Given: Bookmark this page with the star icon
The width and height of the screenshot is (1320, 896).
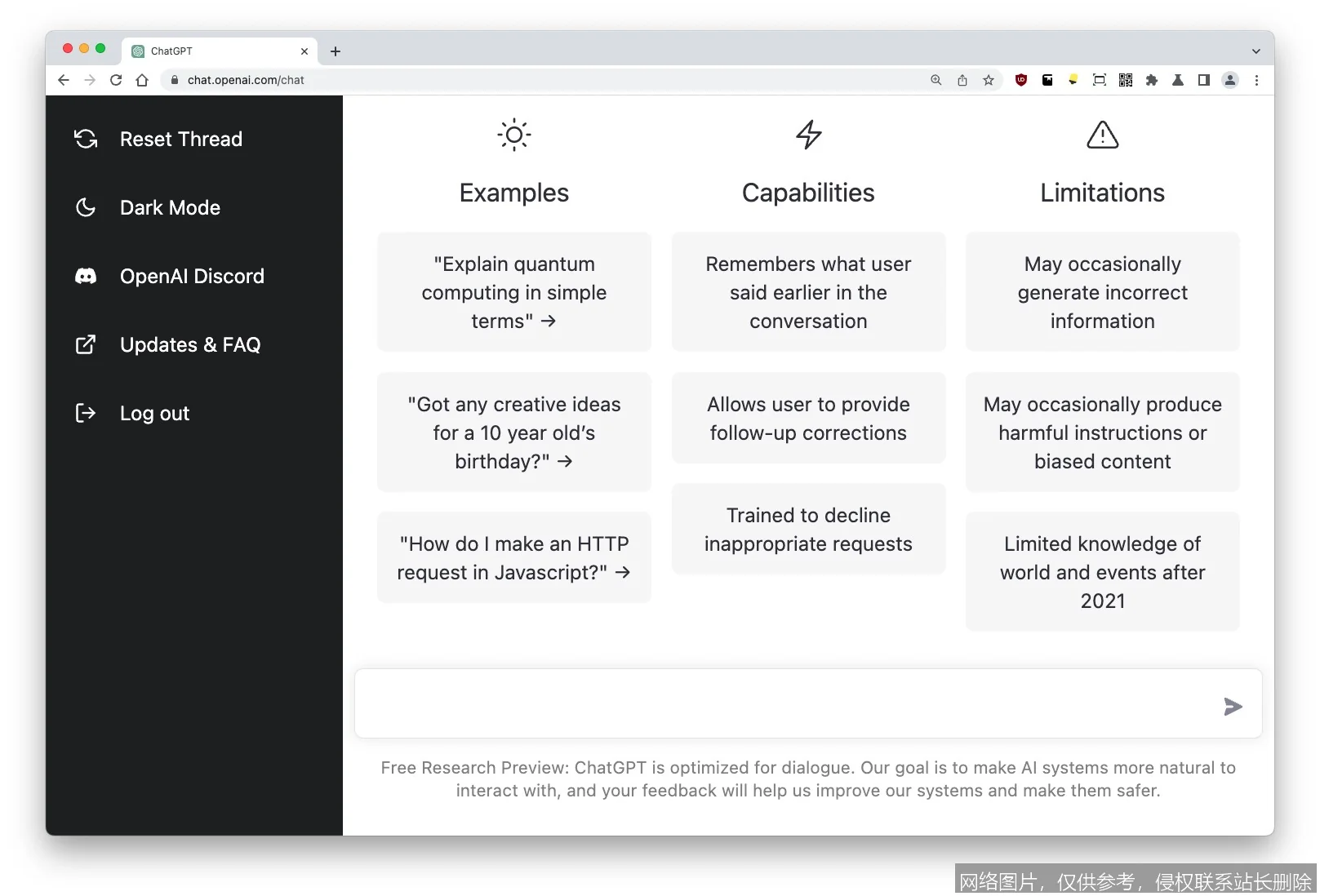Looking at the screenshot, I should [x=989, y=80].
